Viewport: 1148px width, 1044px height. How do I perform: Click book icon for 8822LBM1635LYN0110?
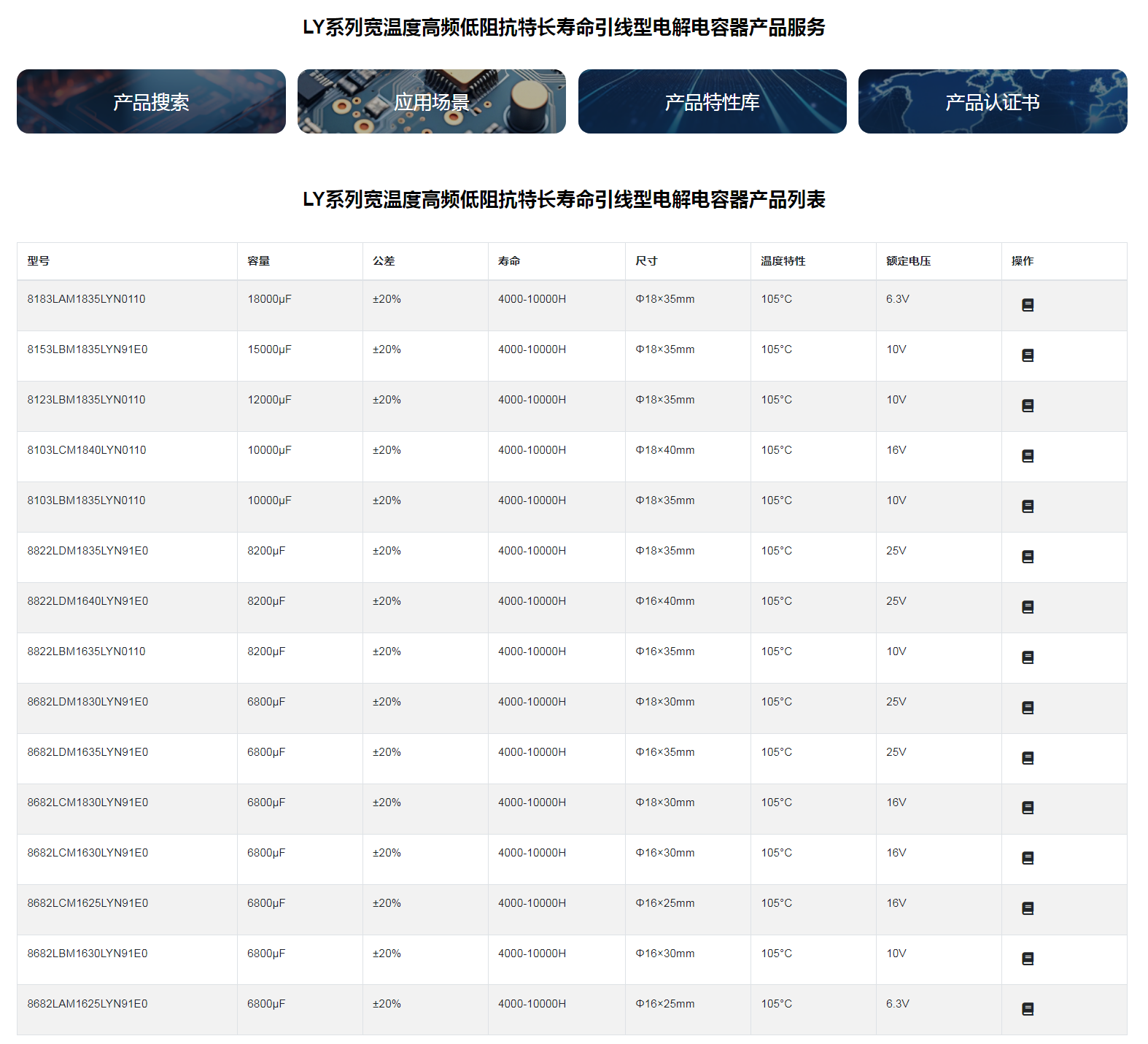point(1028,657)
